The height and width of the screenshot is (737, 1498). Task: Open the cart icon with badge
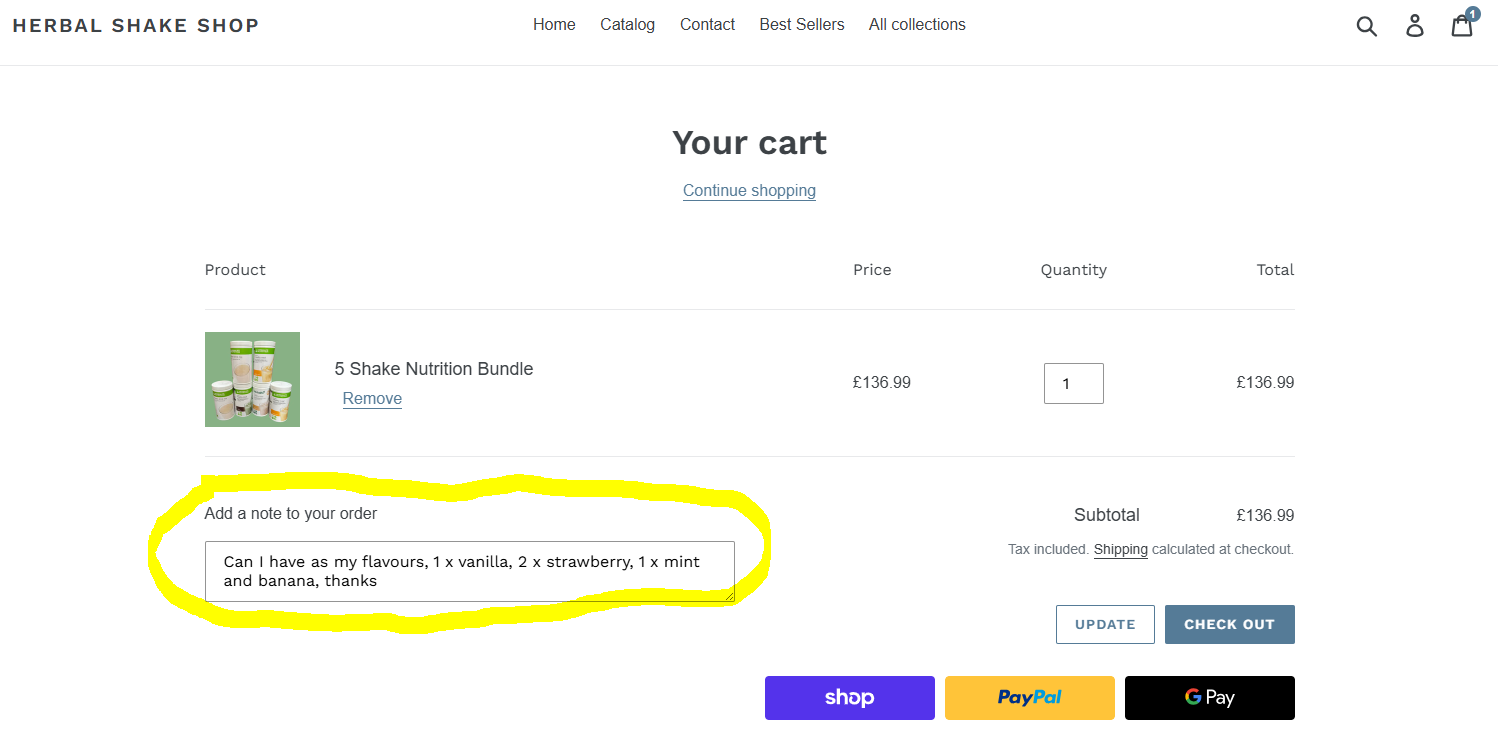pos(1461,26)
